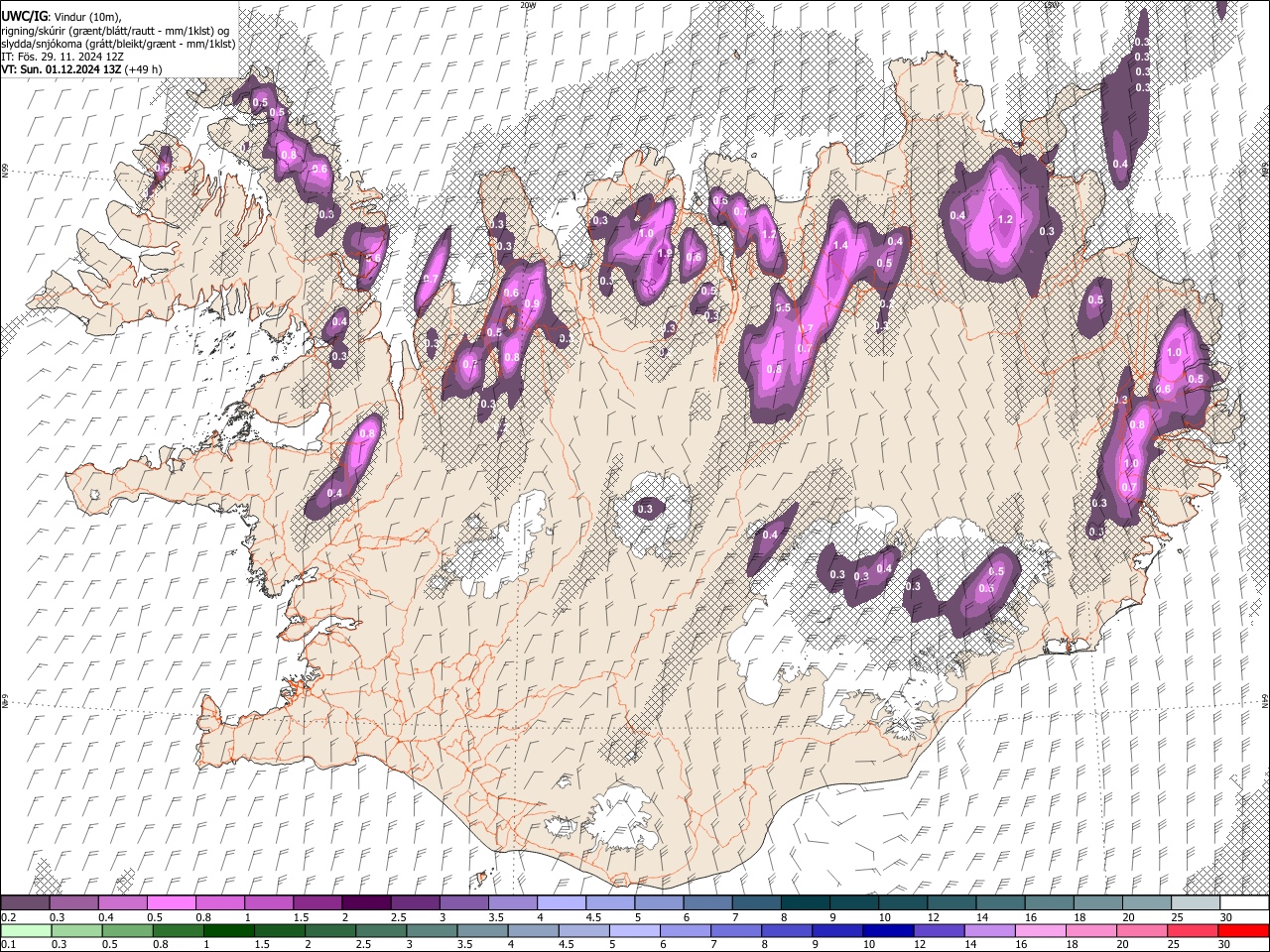Click the dark teal swatch above upper legend's 8

806,903
